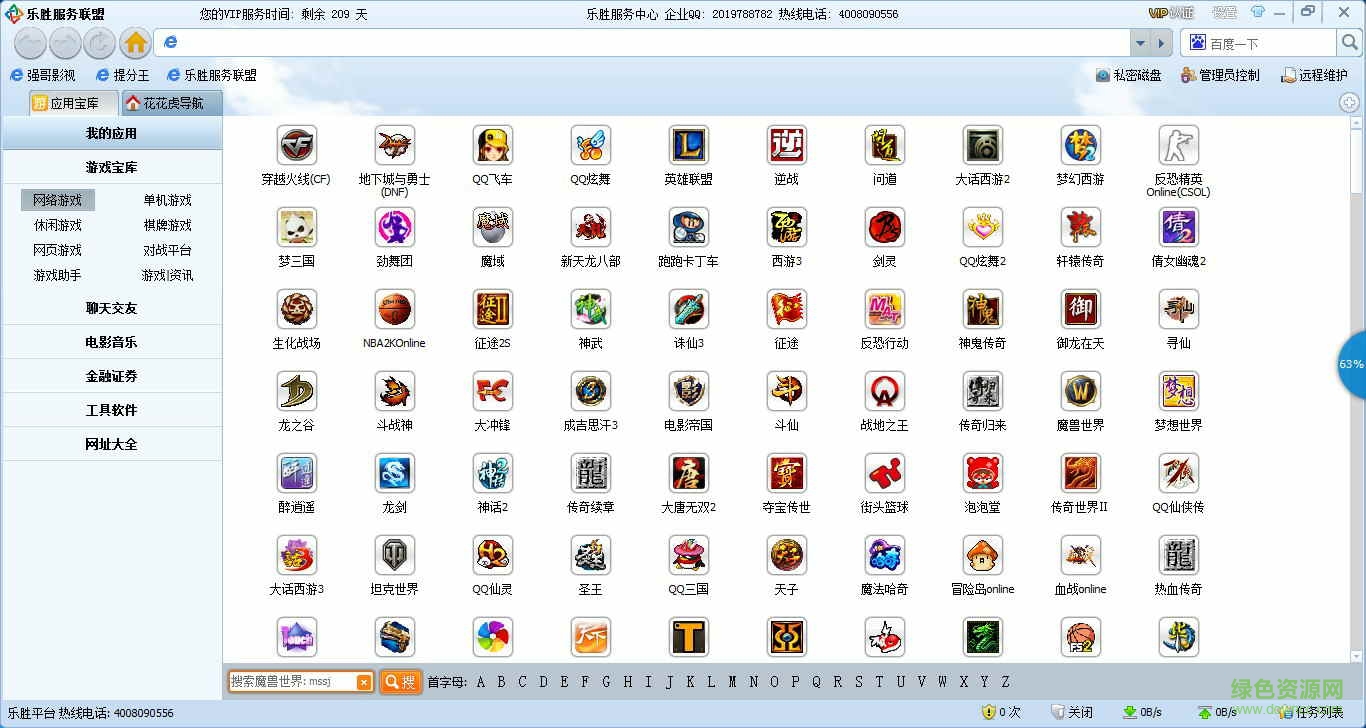Launch 魔兽世界 from the game list
The height and width of the screenshot is (728, 1366).
(1080, 392)
